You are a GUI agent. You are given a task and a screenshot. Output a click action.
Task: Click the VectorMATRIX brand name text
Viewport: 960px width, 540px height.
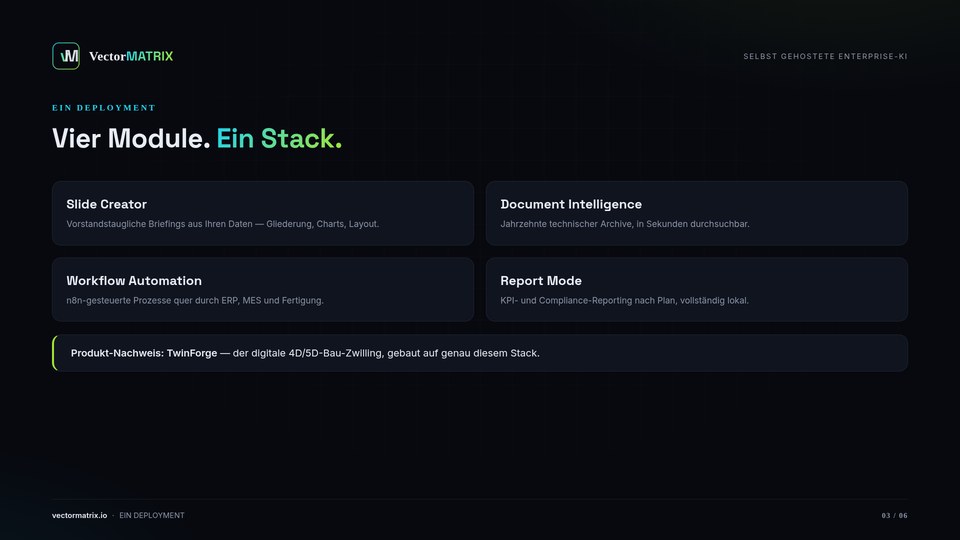tap(131, 56)
